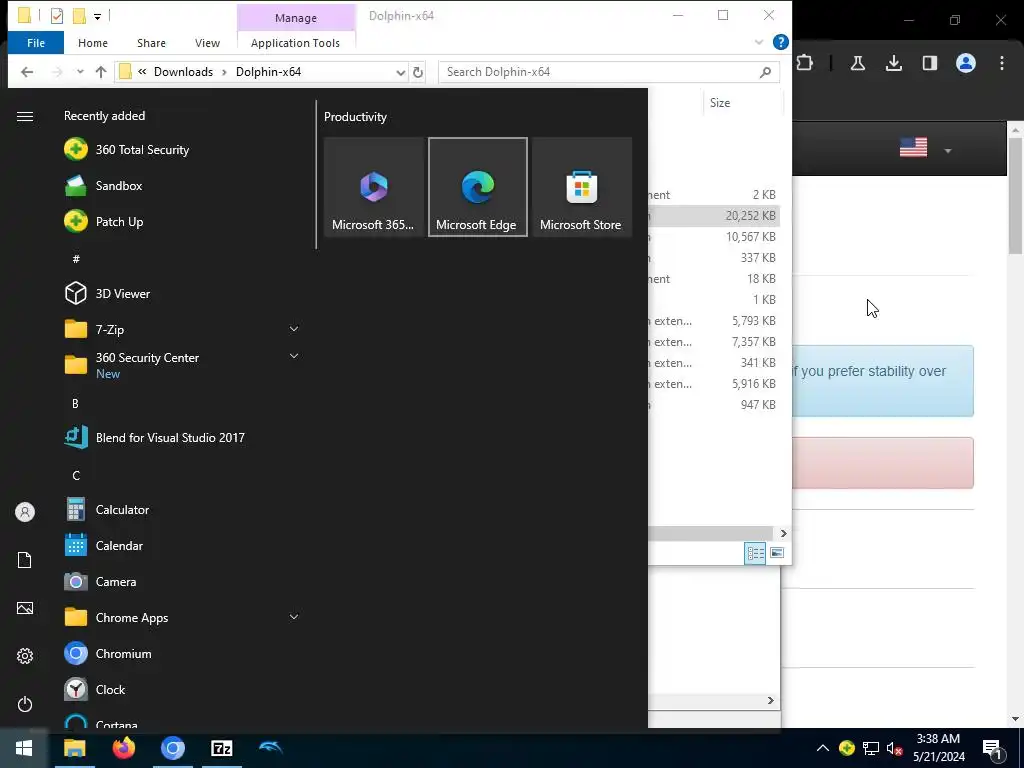Expand the File Explorer ribbon chevron
This screenshot has width=1024, height=768.
[759, 42]
